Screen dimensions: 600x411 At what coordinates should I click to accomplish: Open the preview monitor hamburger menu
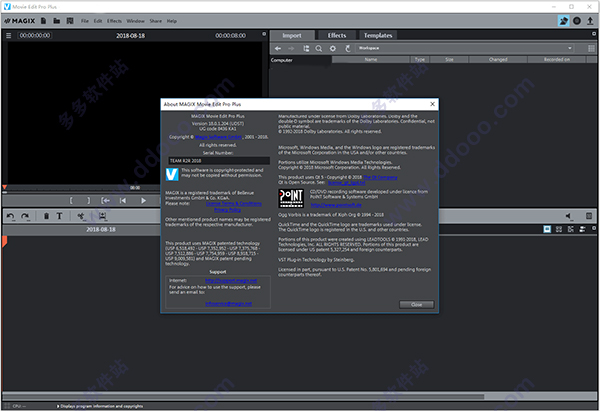point(8,35)
